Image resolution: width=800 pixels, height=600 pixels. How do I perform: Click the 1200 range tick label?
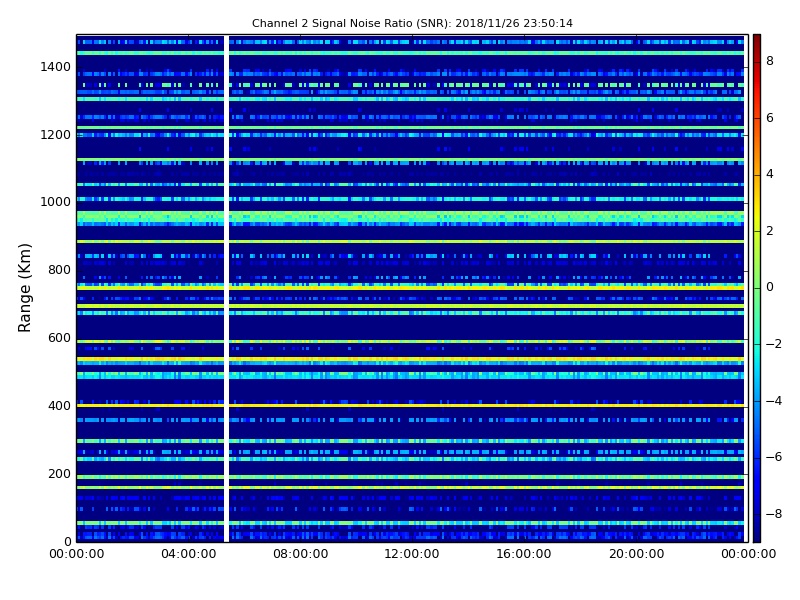[x=55, y=135]
